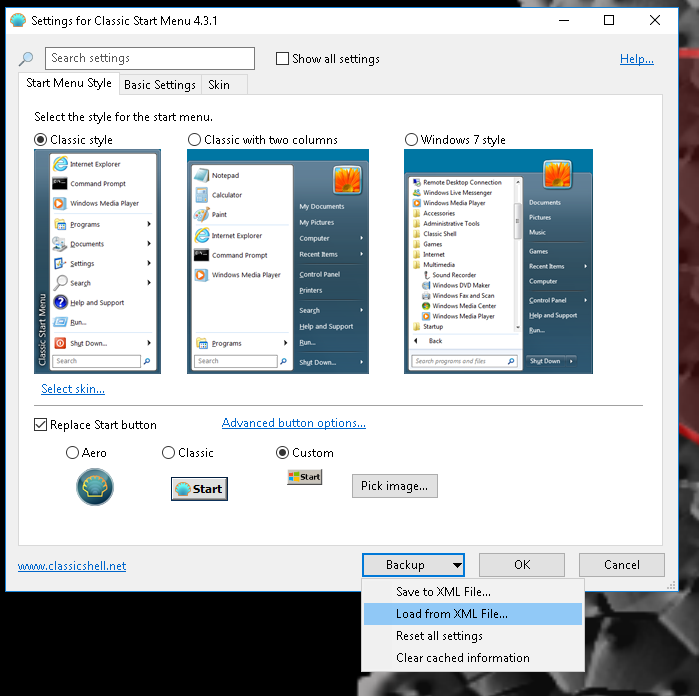The height and width of the screenshot is (696, 699).
Task: Maximize the settings window
Action: tap(609, 21)
